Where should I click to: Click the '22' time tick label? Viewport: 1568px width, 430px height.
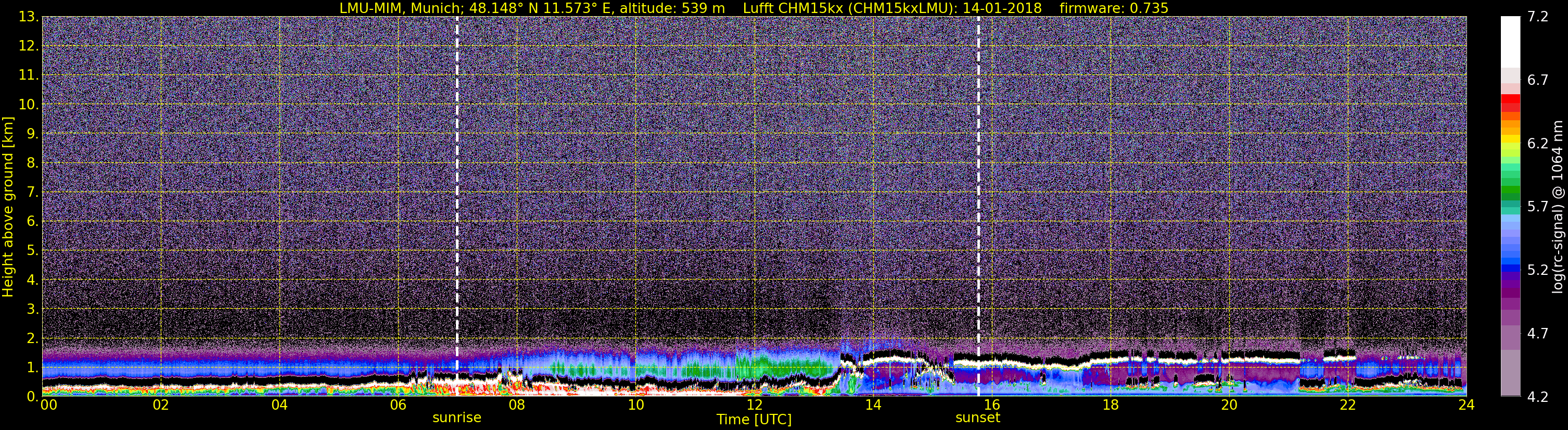coord(1348,405)
